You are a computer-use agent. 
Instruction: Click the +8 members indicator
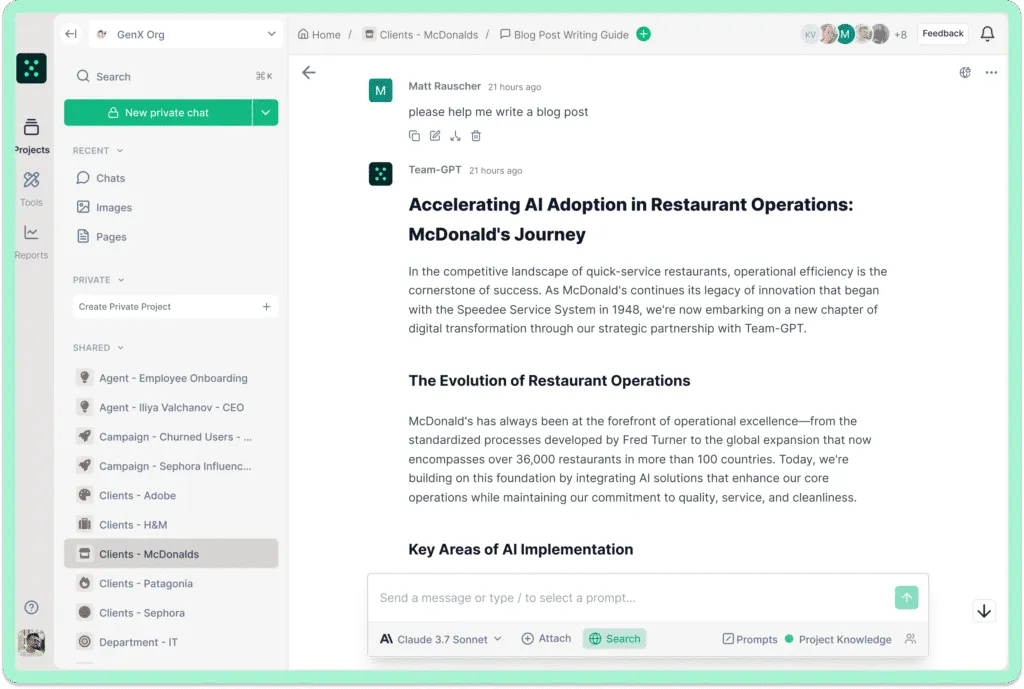pos(901,35)
